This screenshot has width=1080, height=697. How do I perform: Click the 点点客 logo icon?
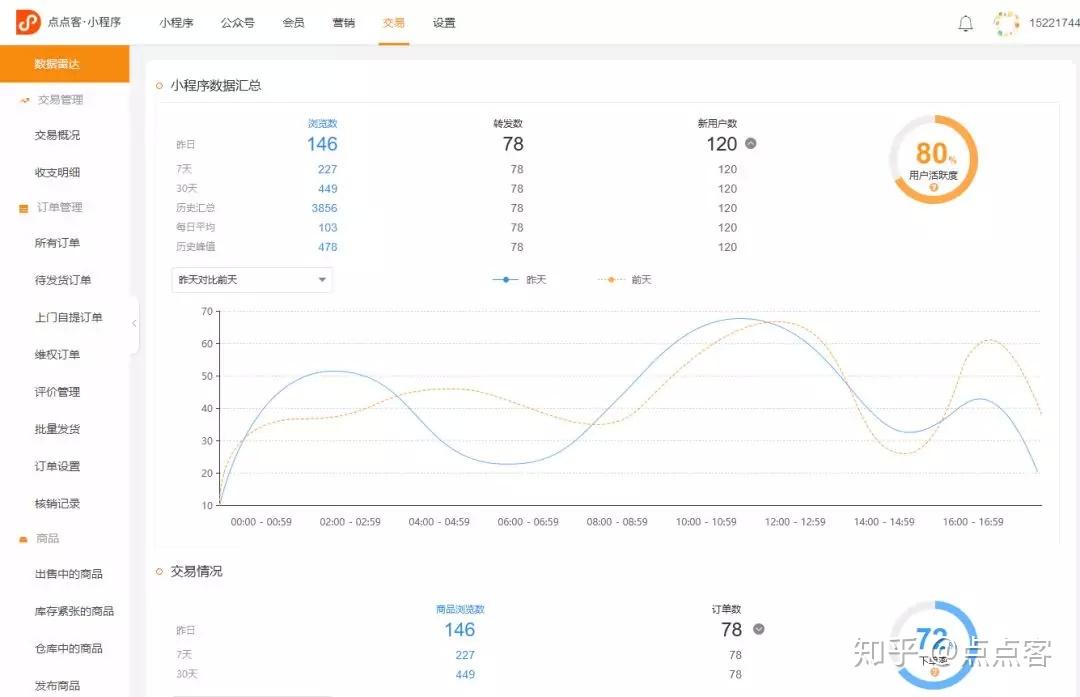[28, 23]
